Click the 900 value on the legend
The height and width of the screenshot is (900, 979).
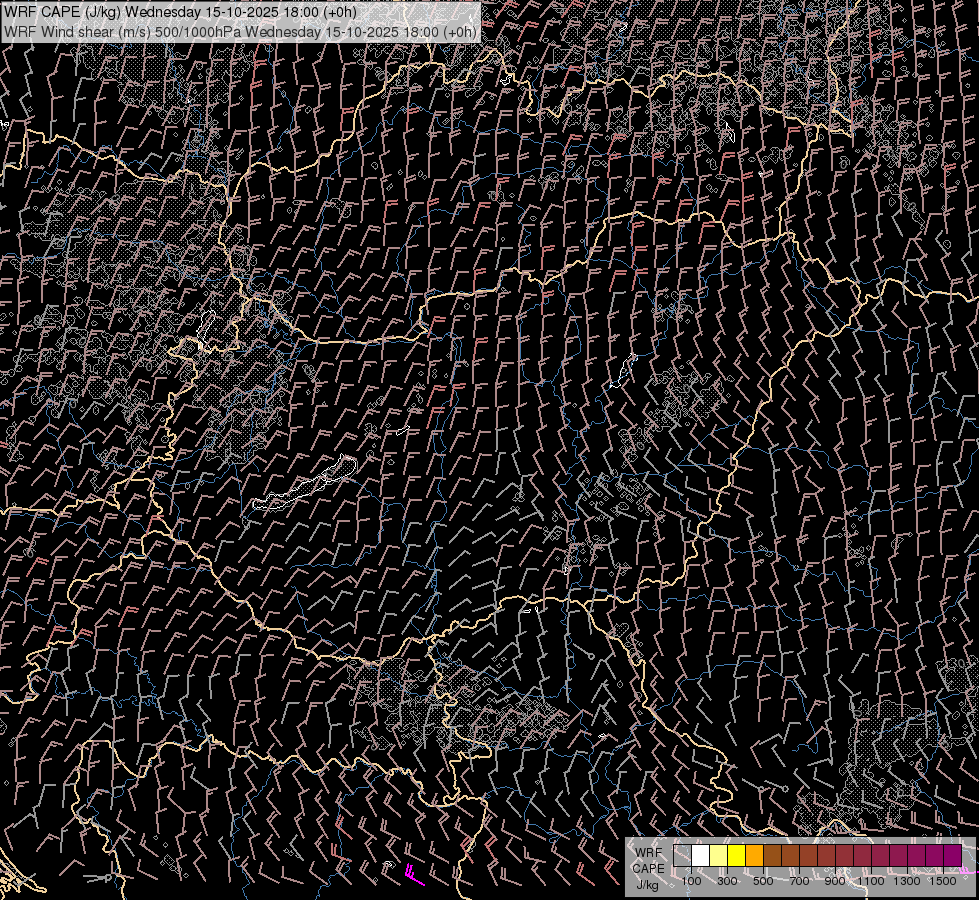click(x=835, y=881)
